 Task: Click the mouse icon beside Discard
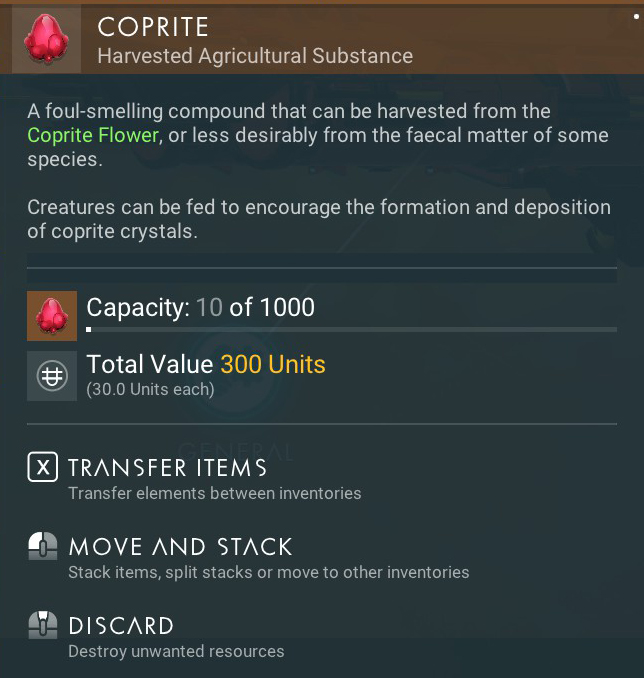pyautogui.click(x=43, y=626)
